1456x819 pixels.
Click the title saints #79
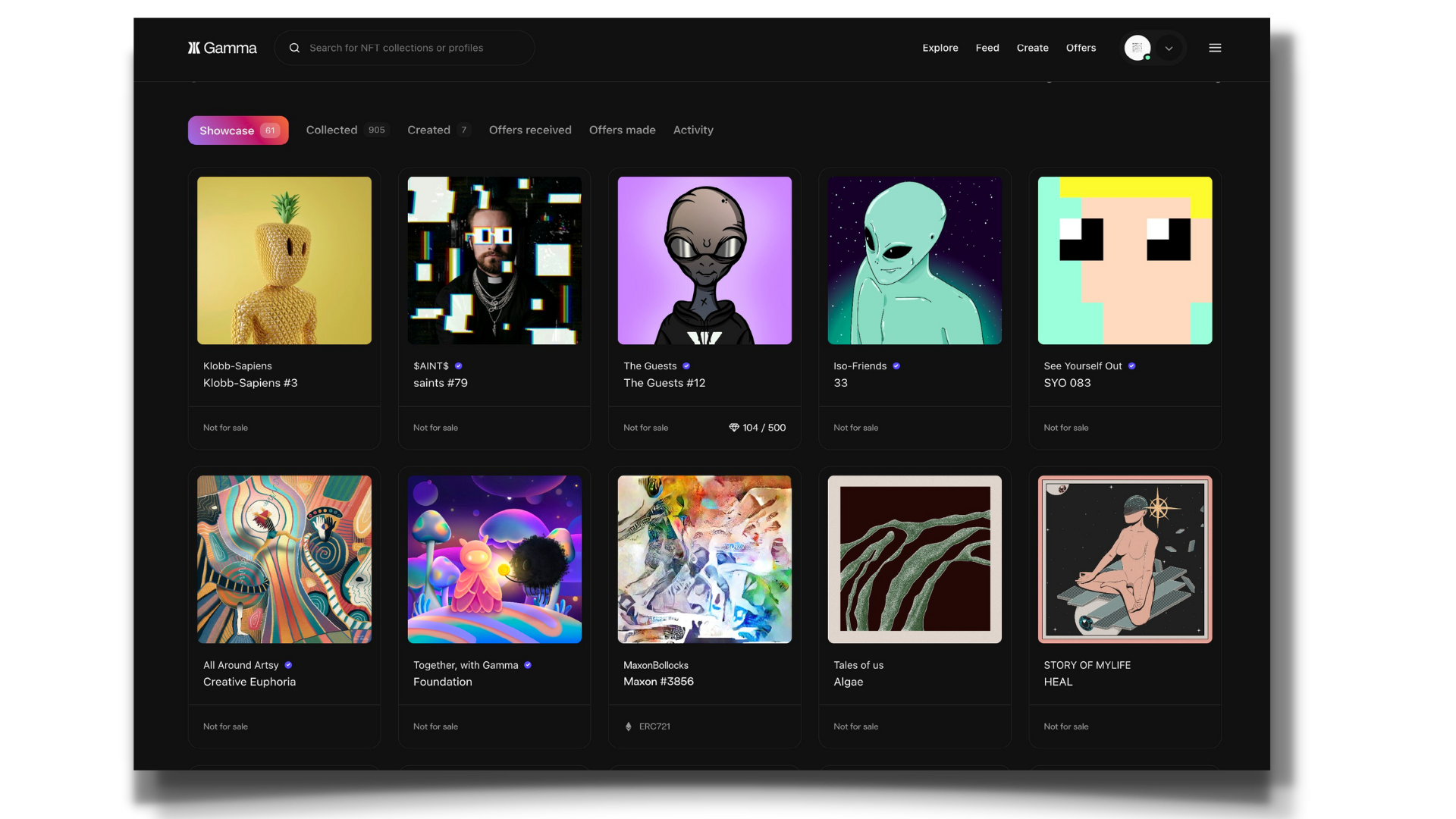click(x=441, y=383)
